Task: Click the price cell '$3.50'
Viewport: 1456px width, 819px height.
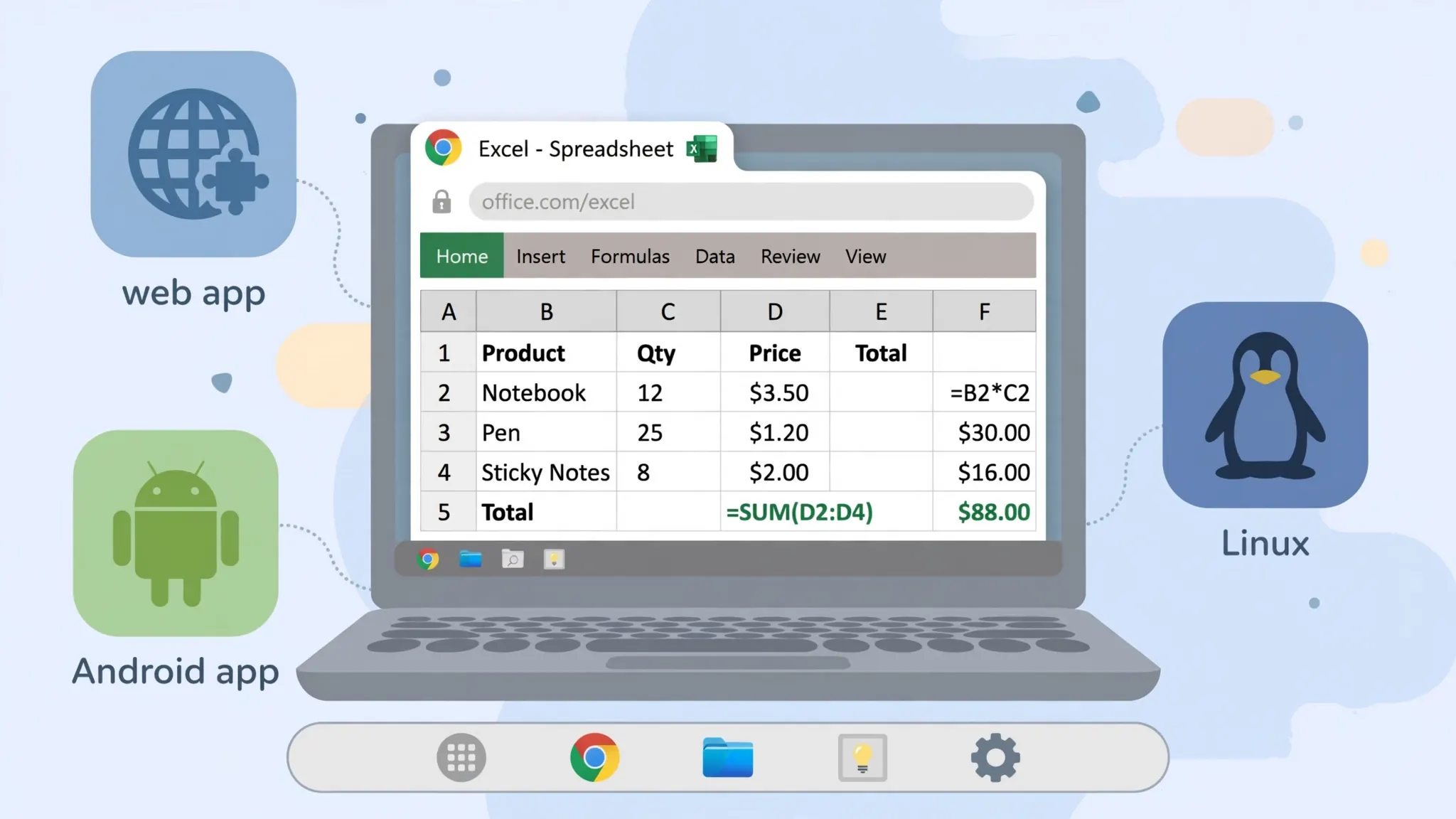Action: 775,392
